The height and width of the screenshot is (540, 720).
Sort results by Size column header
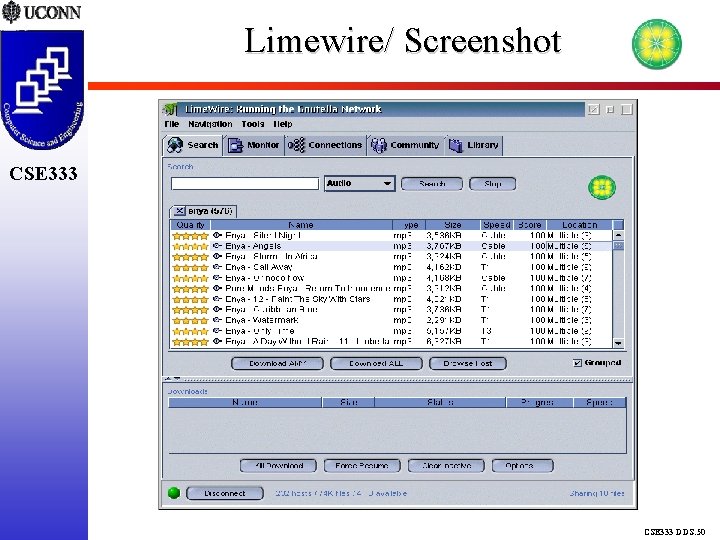pyautogui.click(x=453, y=225)
